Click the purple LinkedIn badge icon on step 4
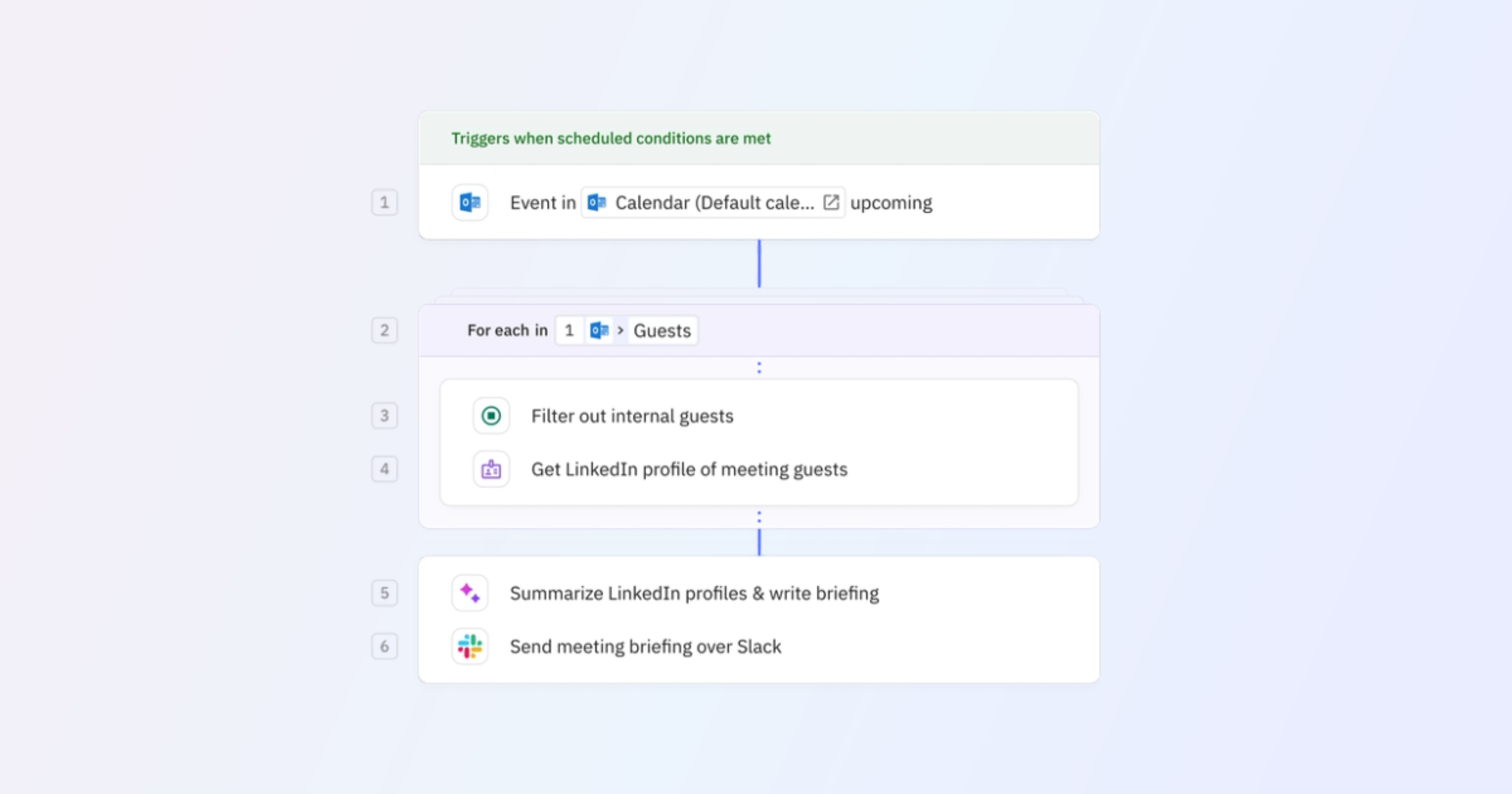Image resolution: width=1512 pixels, height=794 pixels. 491,469
